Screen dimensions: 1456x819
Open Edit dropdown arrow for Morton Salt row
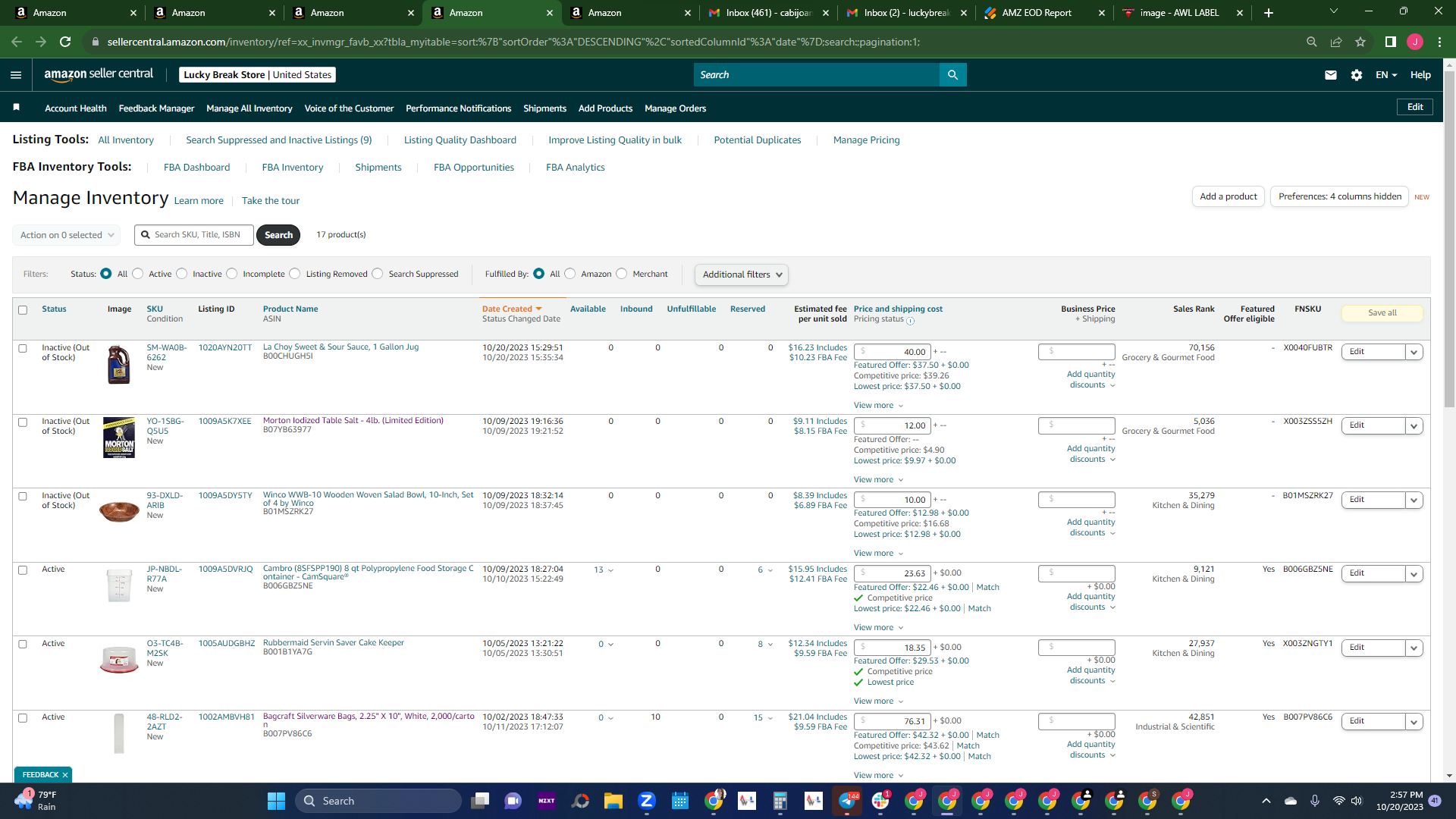click(1414, 426)
